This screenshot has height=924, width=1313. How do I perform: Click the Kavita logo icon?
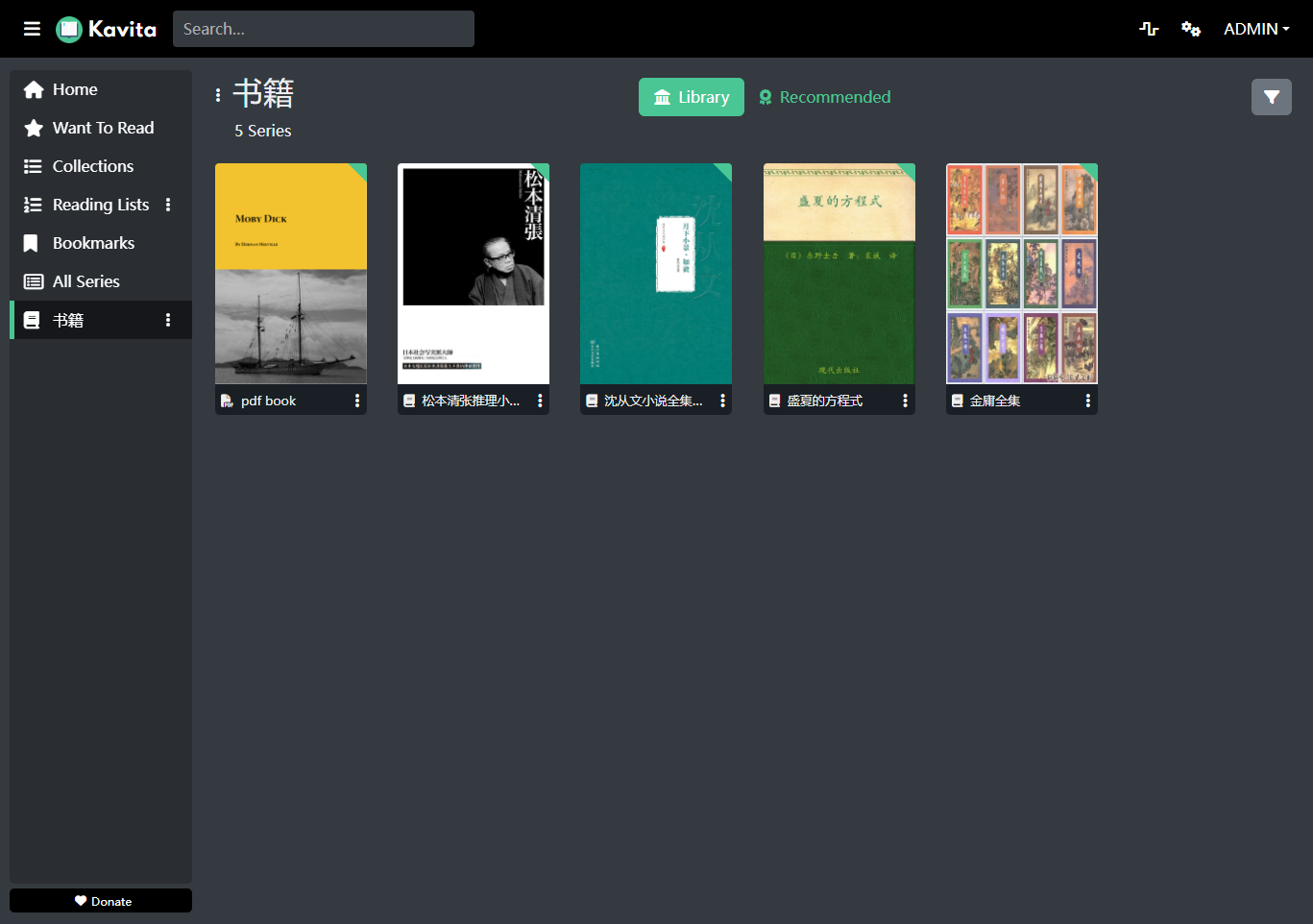69,29
